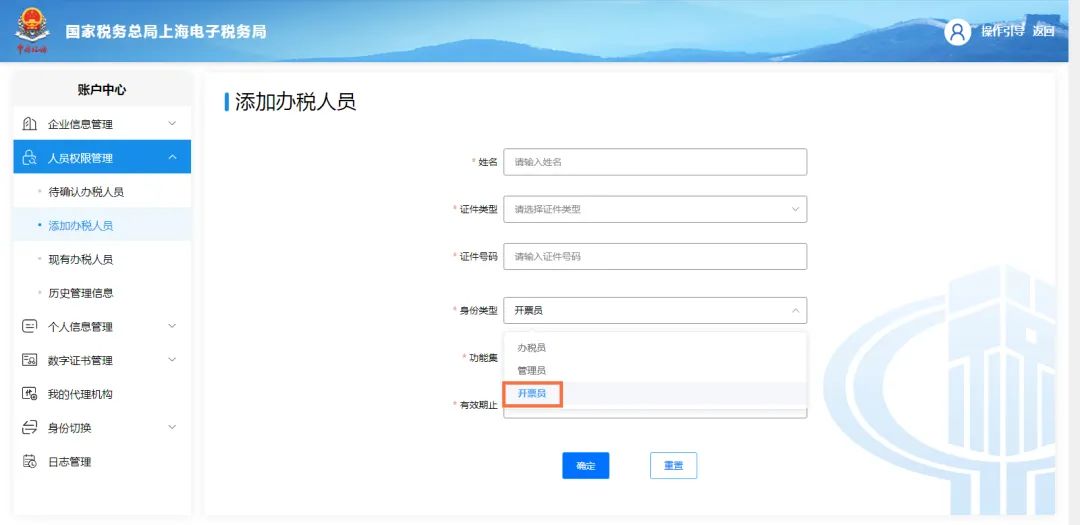The width and height of the screenshot is (1080, 525).
Task: Click the 企业信息管理 building icon
Action: point(30,124)
